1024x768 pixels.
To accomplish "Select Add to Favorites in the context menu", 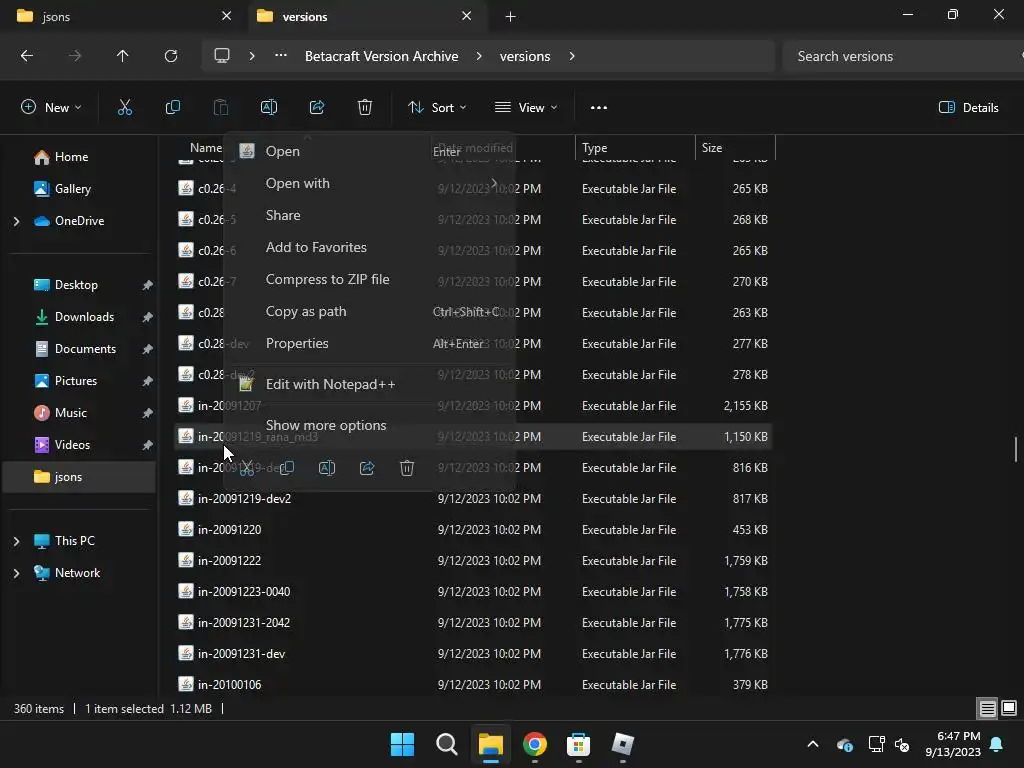I will [x=369, y=248].
